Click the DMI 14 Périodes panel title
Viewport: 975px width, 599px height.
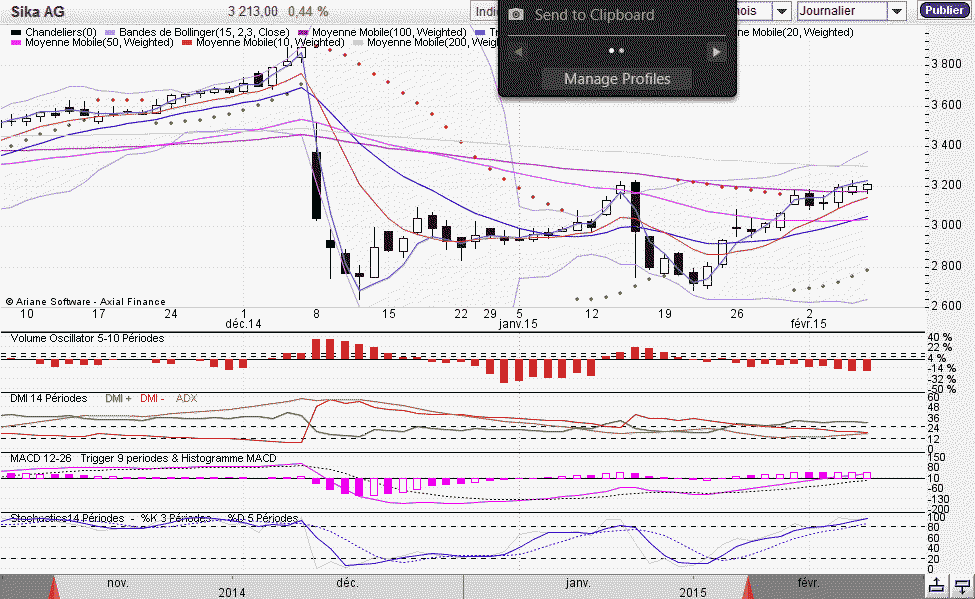(49, 398)
